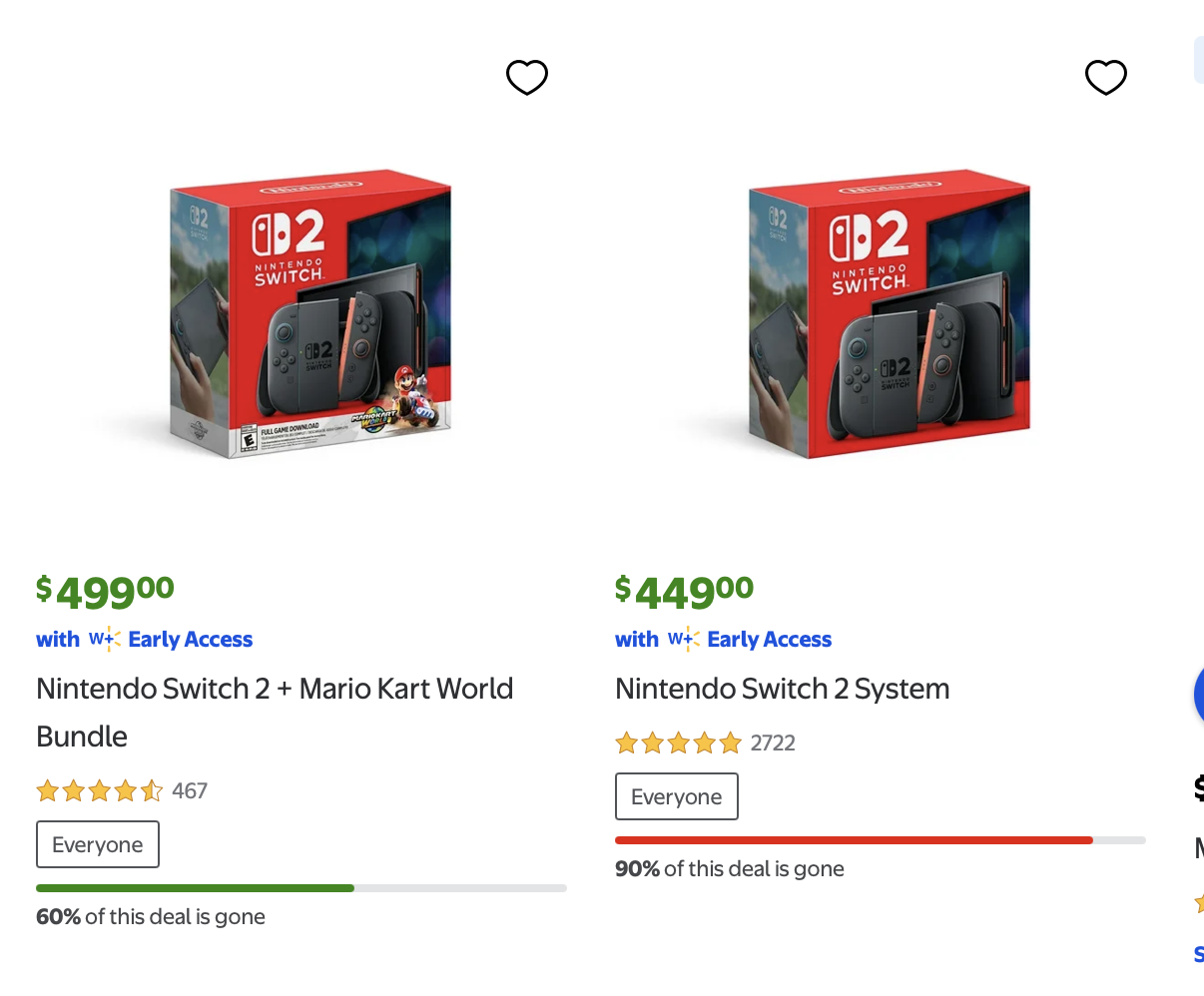Click the yellow star on the rightmost partial listing
Screen dimensions: 1204x996
(x=1198, y=903)
